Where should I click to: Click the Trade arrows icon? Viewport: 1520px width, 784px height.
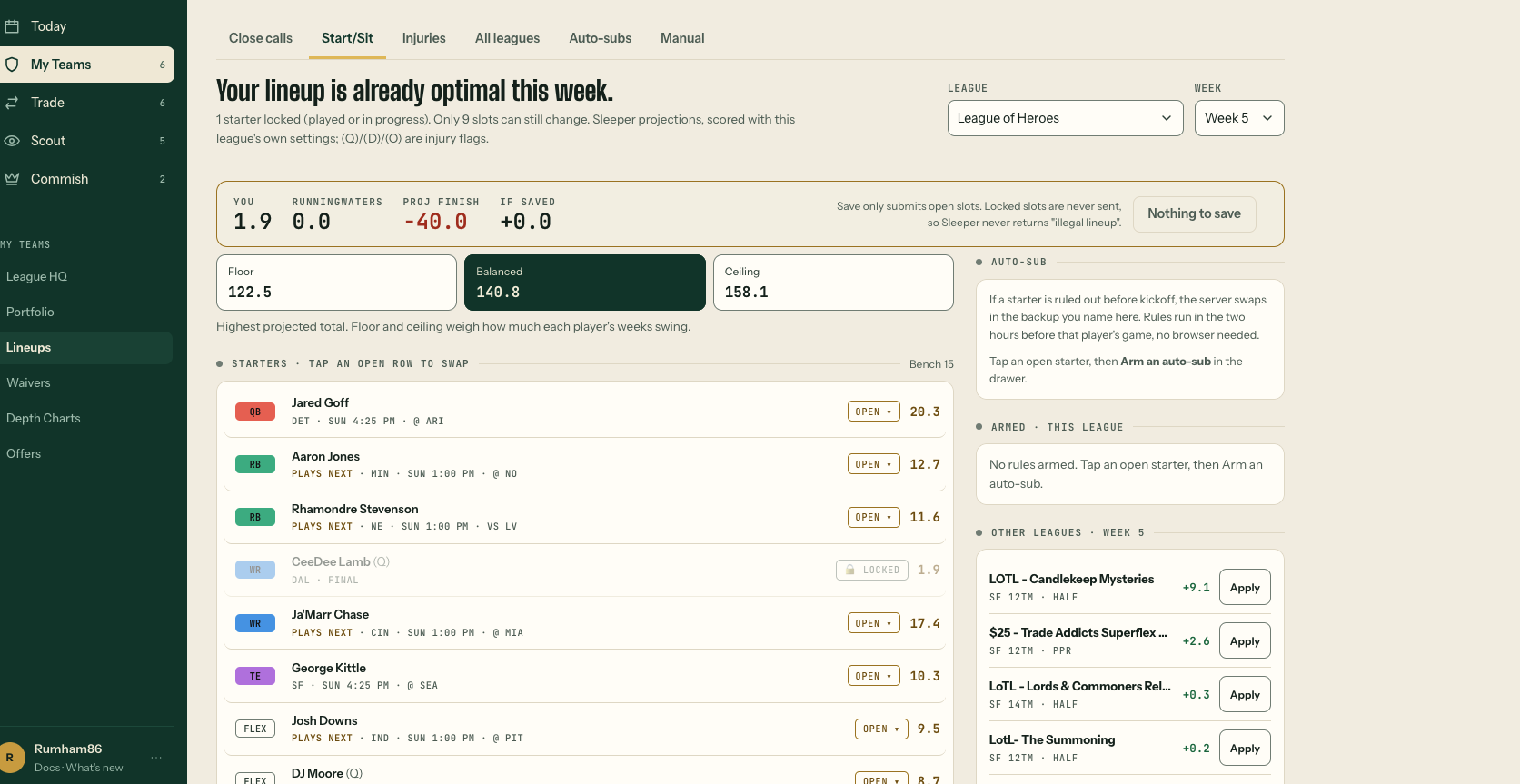12,103
